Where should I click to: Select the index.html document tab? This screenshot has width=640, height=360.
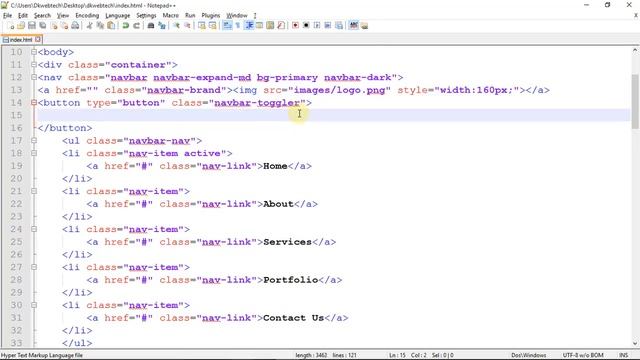tap(21, 40)
